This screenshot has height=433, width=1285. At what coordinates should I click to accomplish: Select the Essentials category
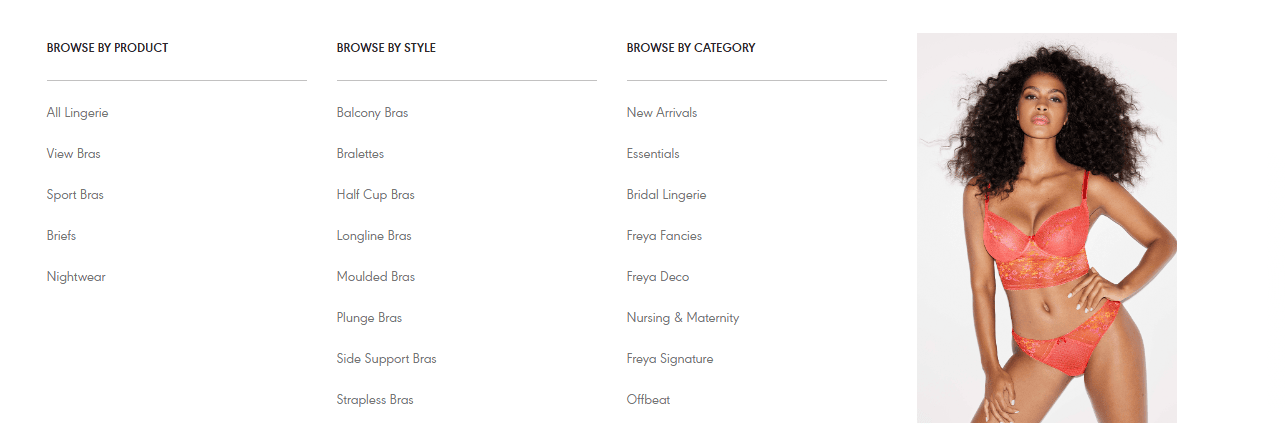tap(653, 154)
